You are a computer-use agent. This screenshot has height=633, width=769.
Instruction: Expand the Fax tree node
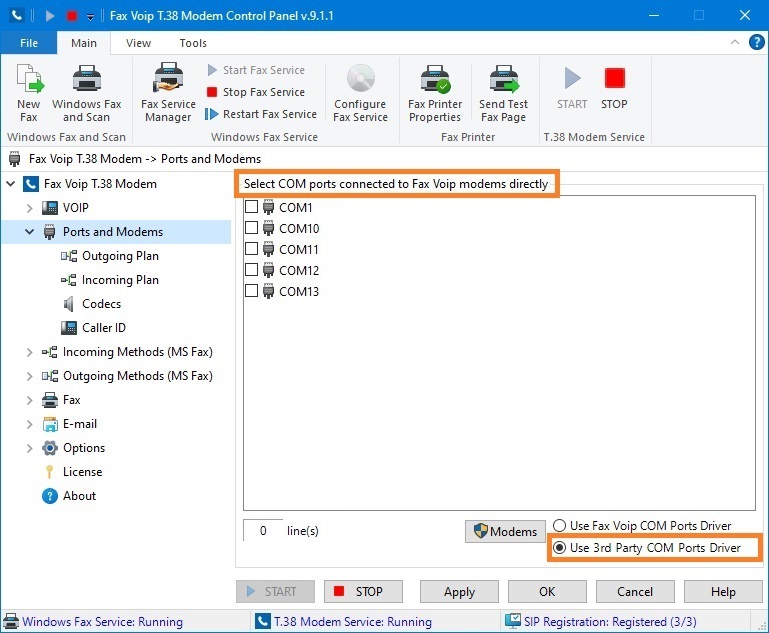point(29,400)
